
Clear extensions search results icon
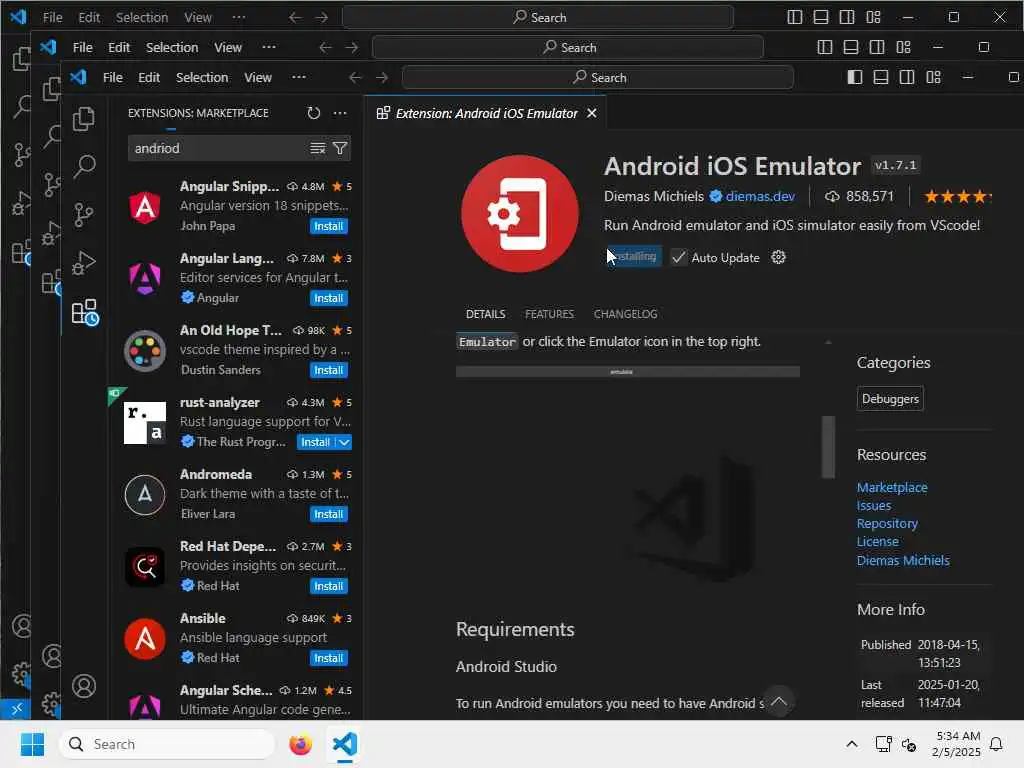click(317, 148)
